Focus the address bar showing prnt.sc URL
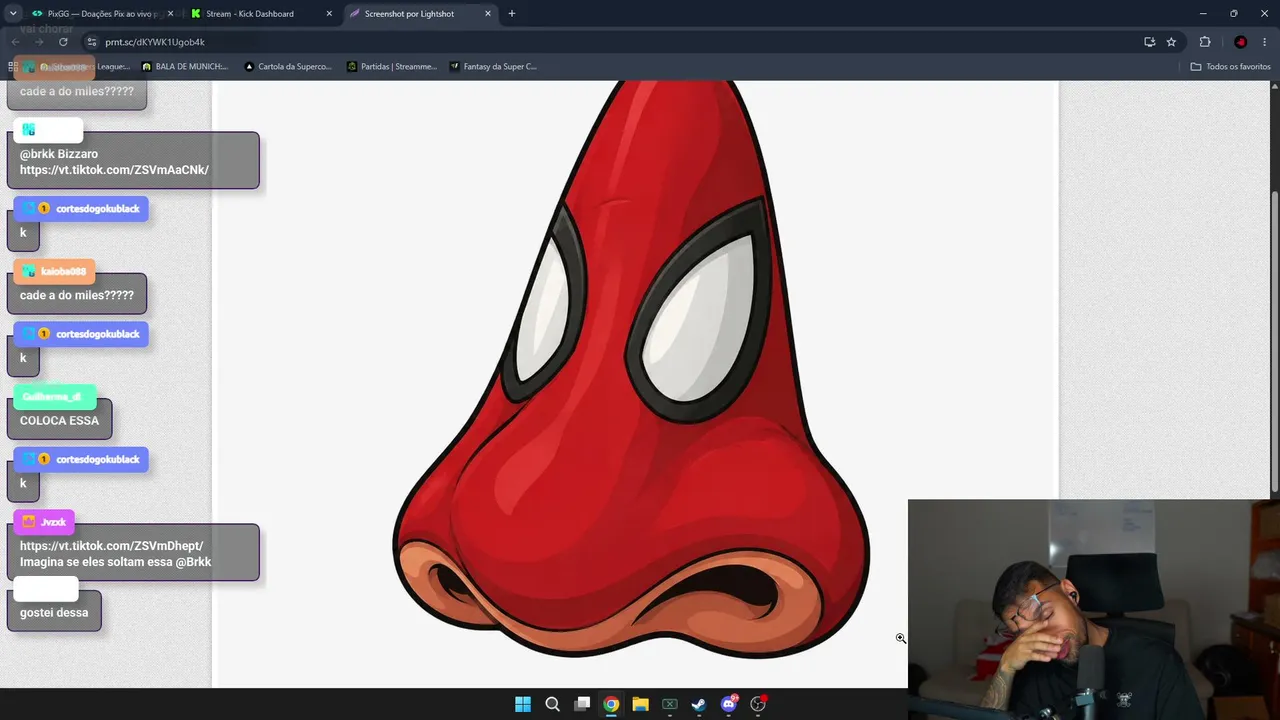Screen dimensions: 1280x720 620,42
